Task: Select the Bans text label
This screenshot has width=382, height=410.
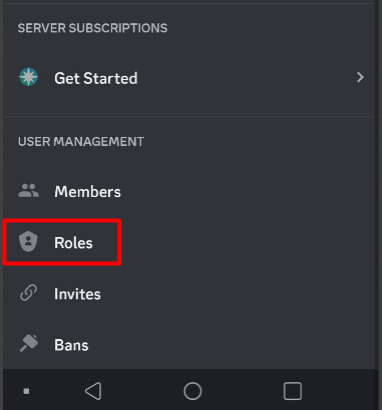Action: [x=71, y=345]
